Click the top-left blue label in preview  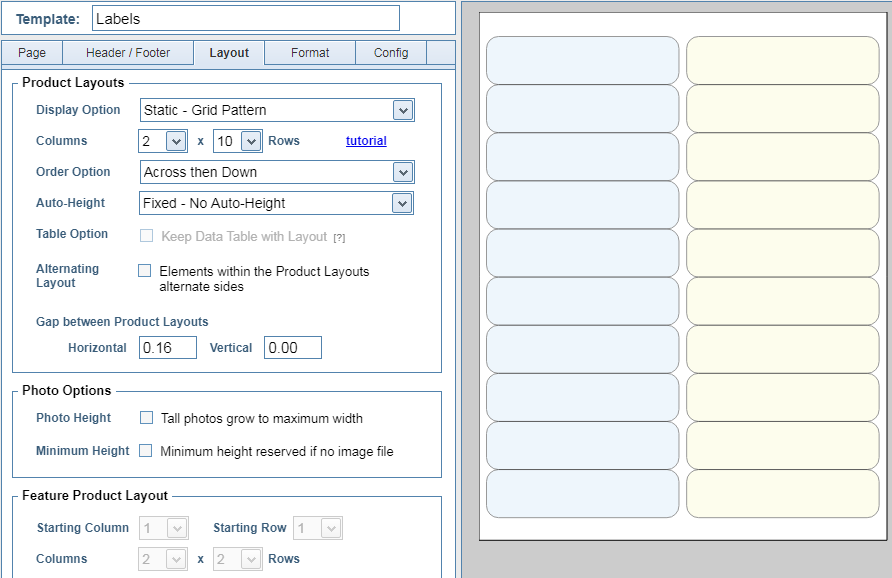pyautogui.click(x=582, y=60)
